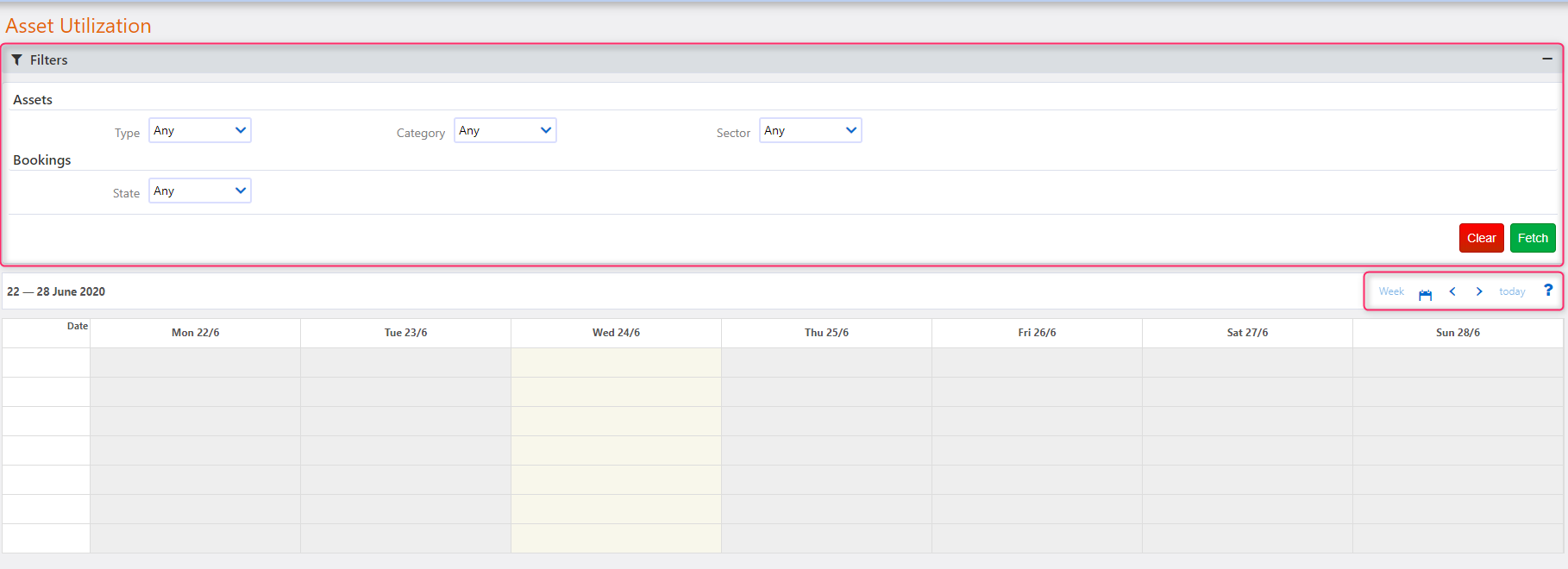The width and height of the screenshot is (1568, 569).
Task: Collapse the Filters panel with the minus icon
Action: point(1547,59)
